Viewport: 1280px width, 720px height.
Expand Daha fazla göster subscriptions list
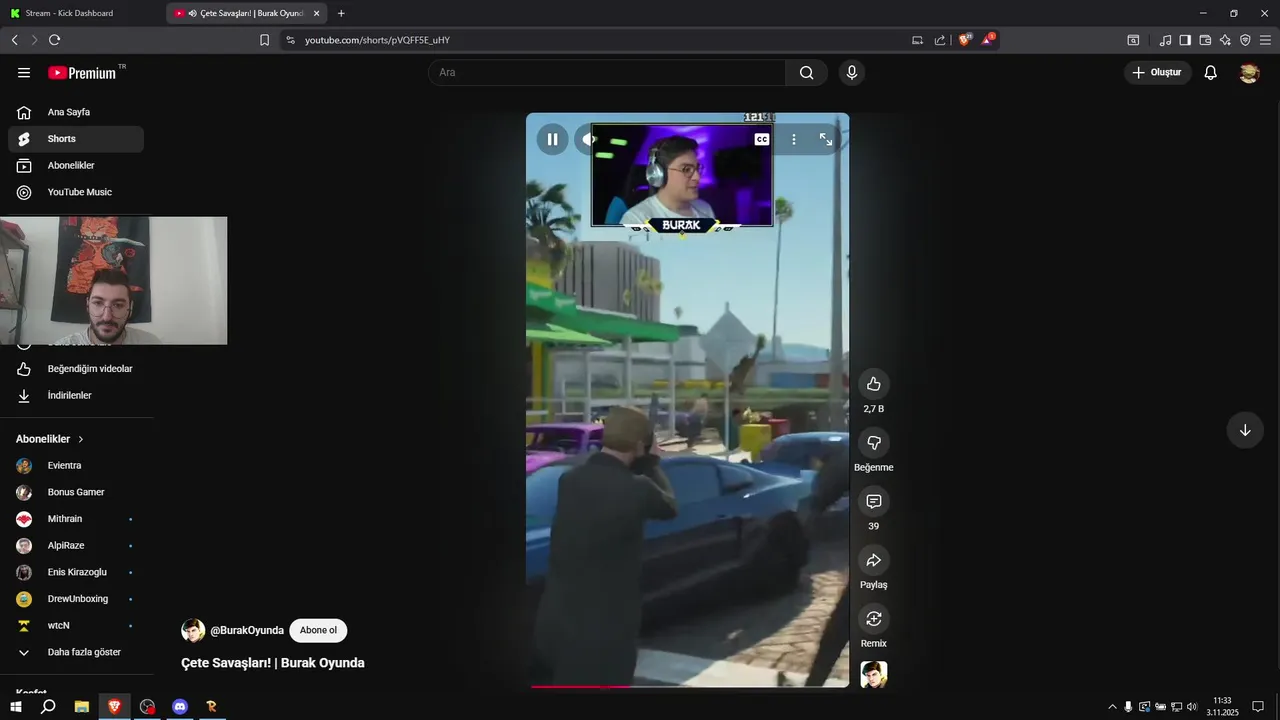(x=76, y=652)
